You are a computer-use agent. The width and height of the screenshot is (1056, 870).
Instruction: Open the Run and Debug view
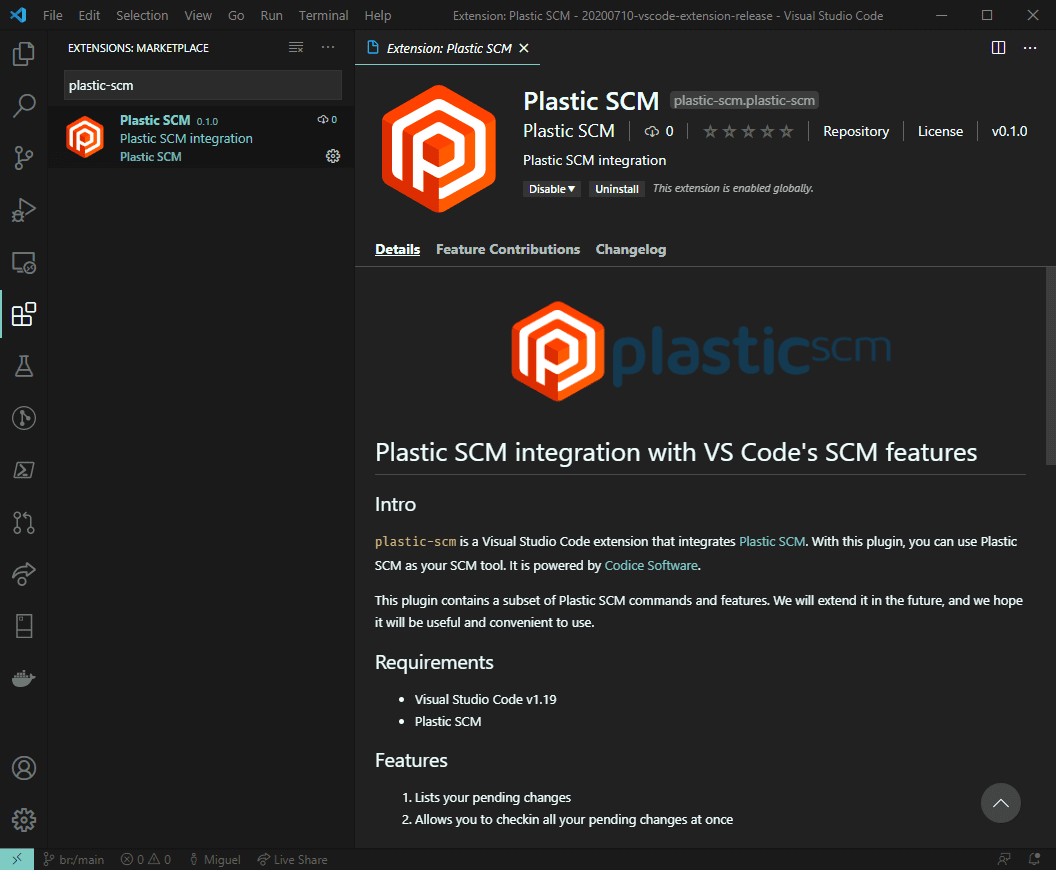(22, 210)
